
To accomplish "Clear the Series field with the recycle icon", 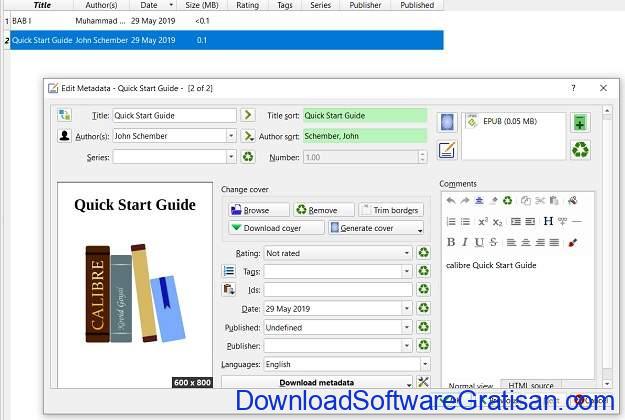I will click(x=248, y=157).
